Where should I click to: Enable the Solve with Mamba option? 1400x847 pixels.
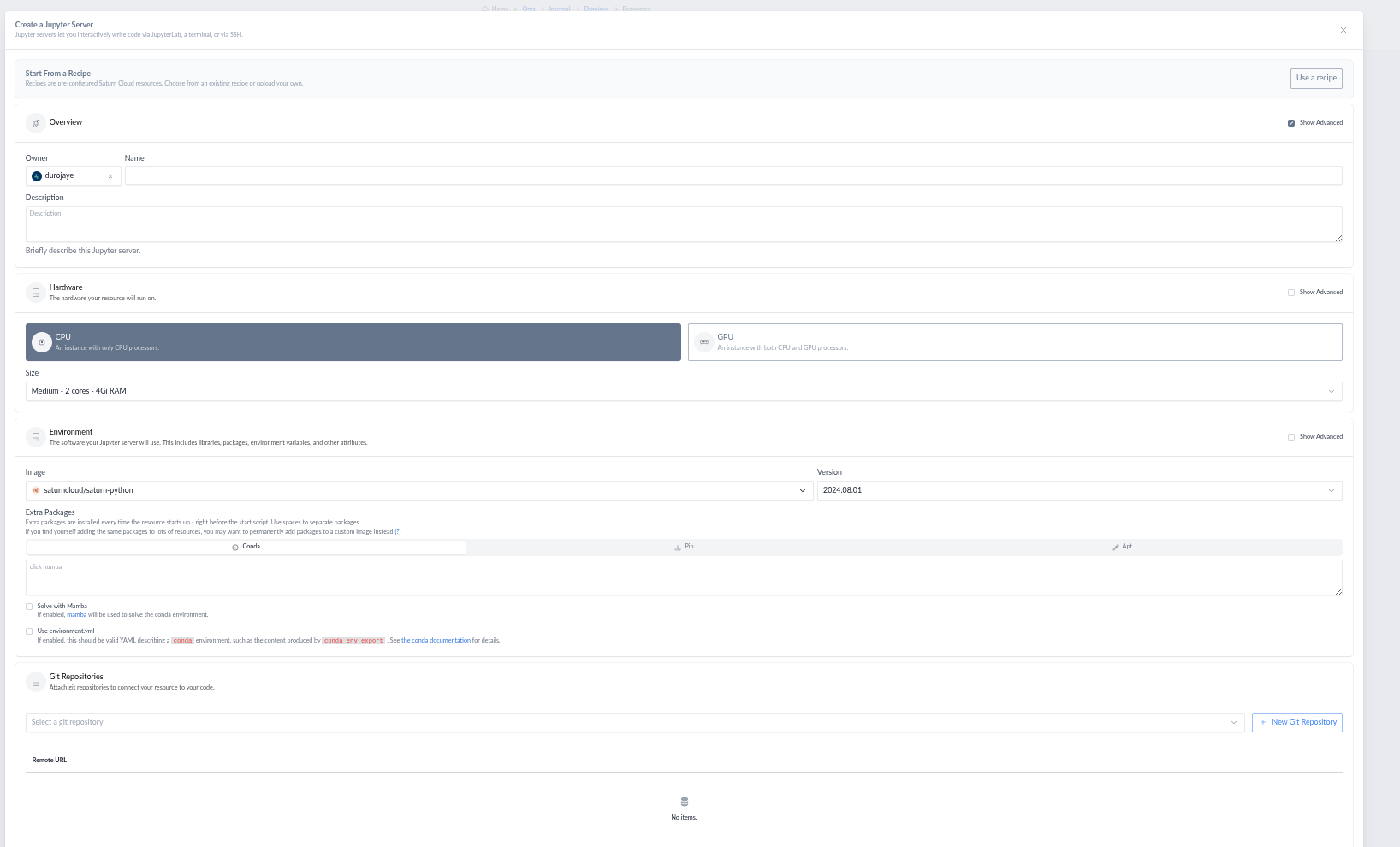click(29, 606)
